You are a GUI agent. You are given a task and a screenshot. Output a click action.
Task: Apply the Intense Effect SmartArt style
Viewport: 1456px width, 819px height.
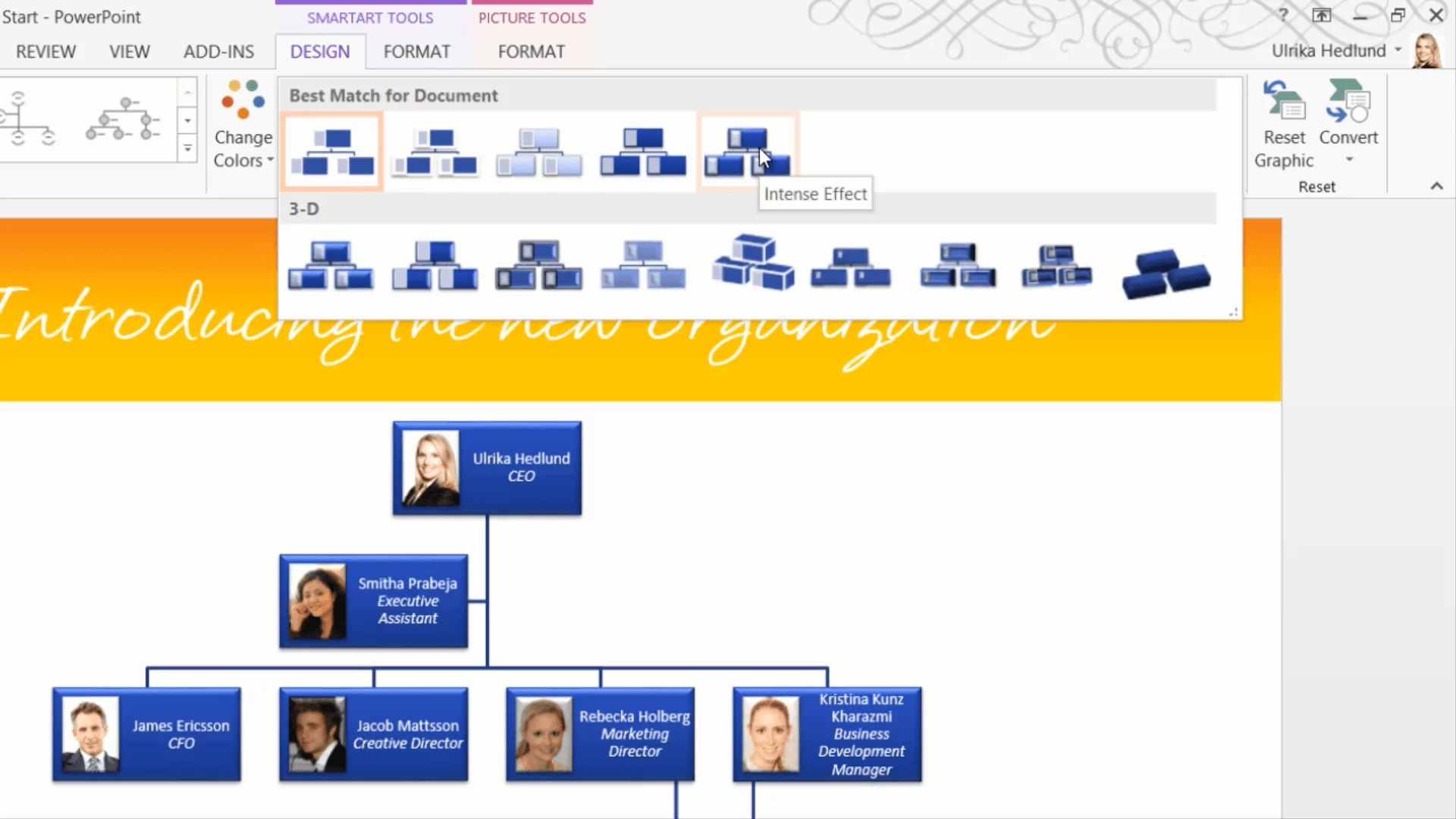tap(747, 152)
